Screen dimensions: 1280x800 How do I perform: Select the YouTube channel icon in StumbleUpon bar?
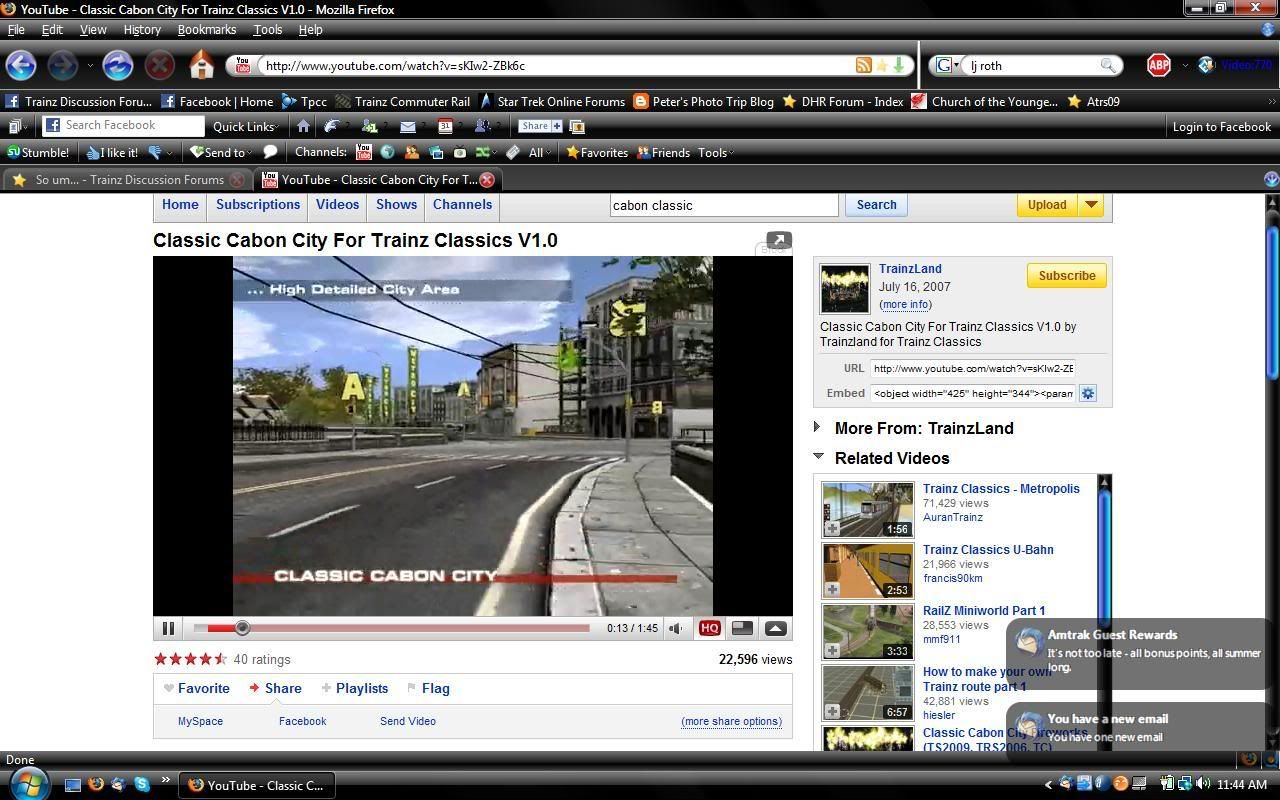tap(363, 153)
